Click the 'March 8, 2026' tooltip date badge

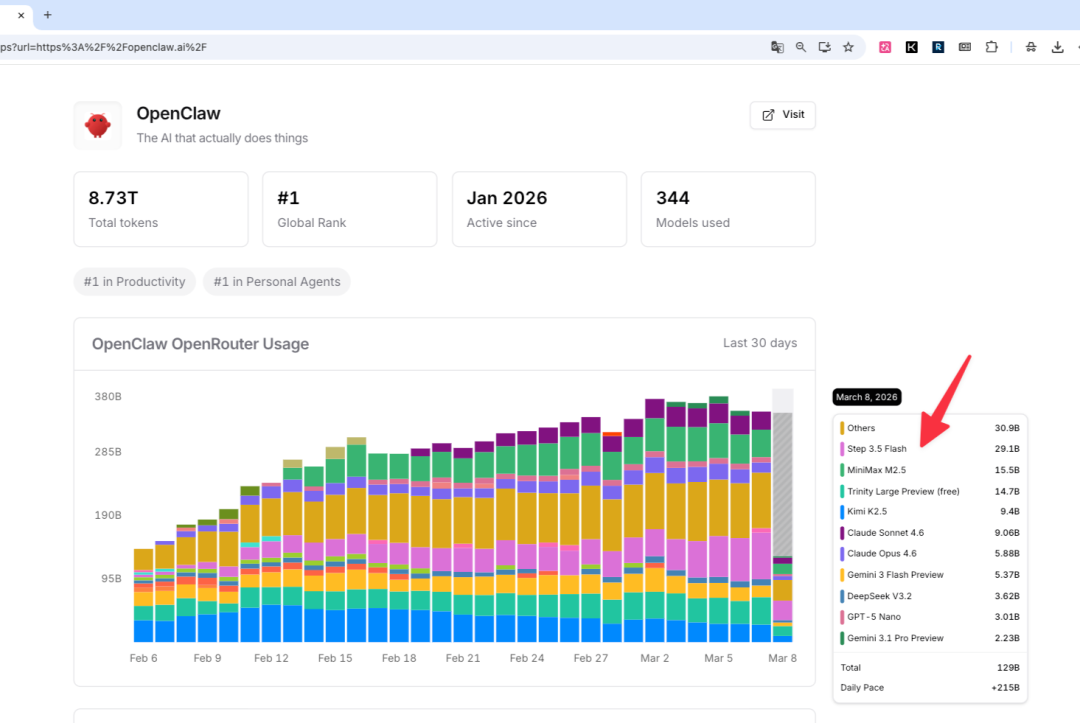click(866, 397)
